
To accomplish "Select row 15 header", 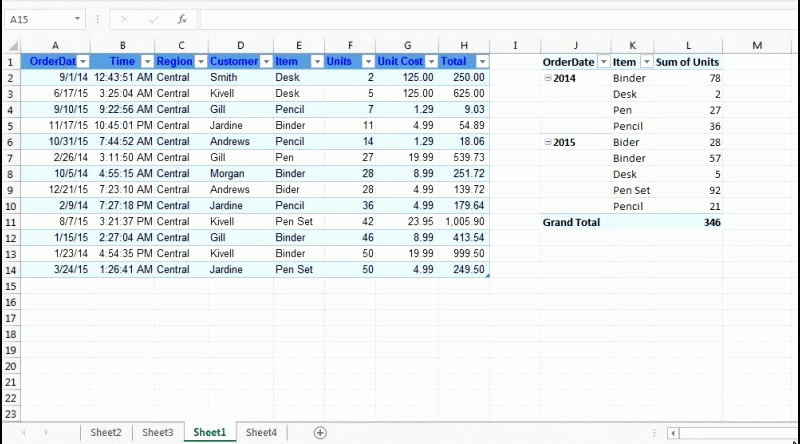I will pyautogui.click(x=11, y=286).
